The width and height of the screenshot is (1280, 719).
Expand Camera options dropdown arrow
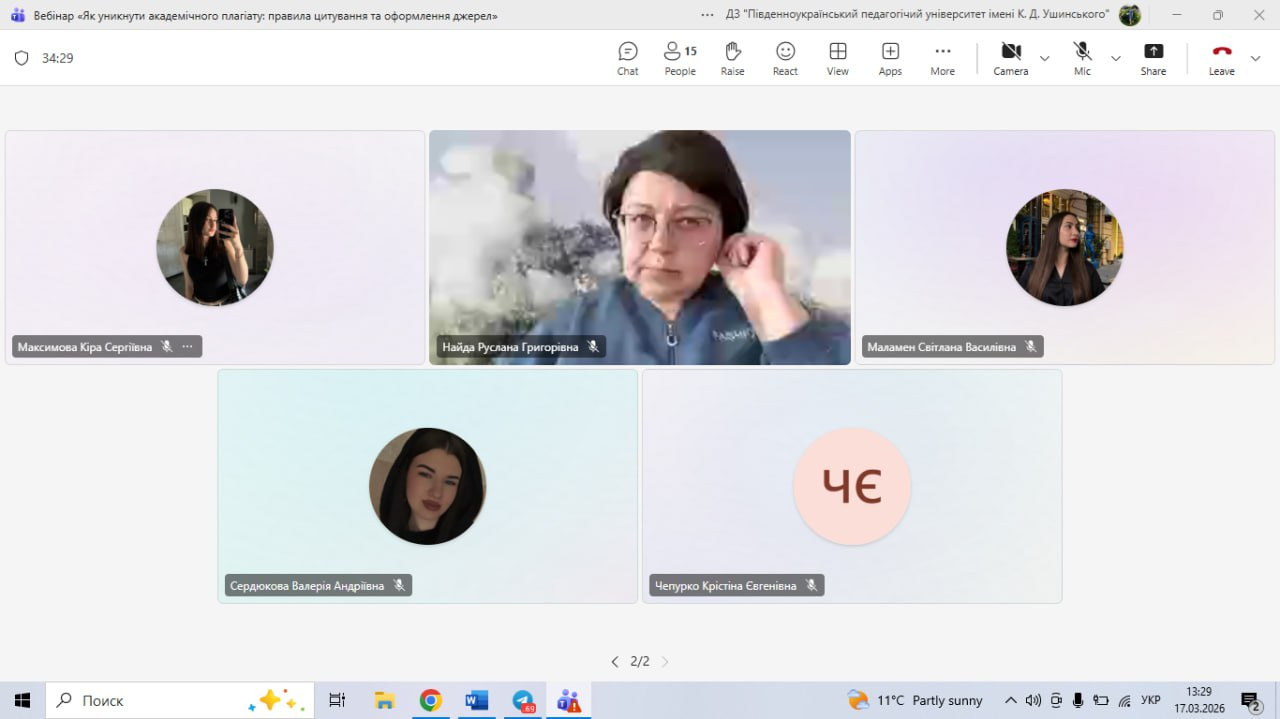pos(1045,58)
